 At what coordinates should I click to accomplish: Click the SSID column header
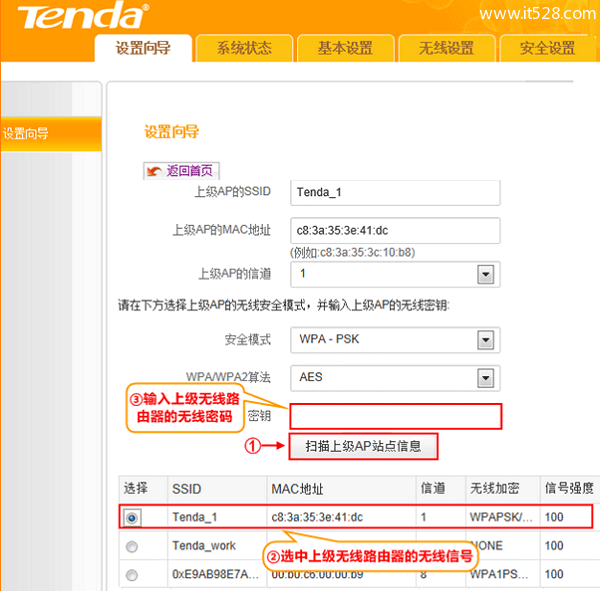click(217, 489)
